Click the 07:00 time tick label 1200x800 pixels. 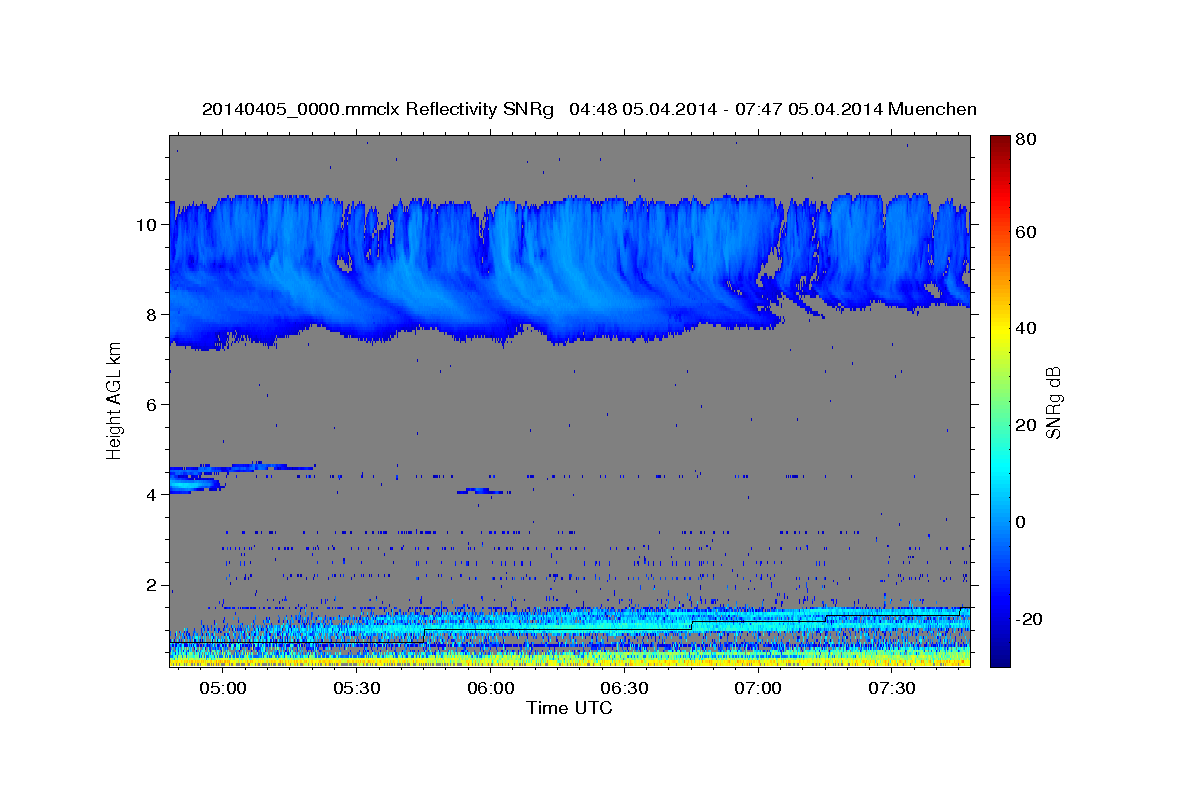758,689
